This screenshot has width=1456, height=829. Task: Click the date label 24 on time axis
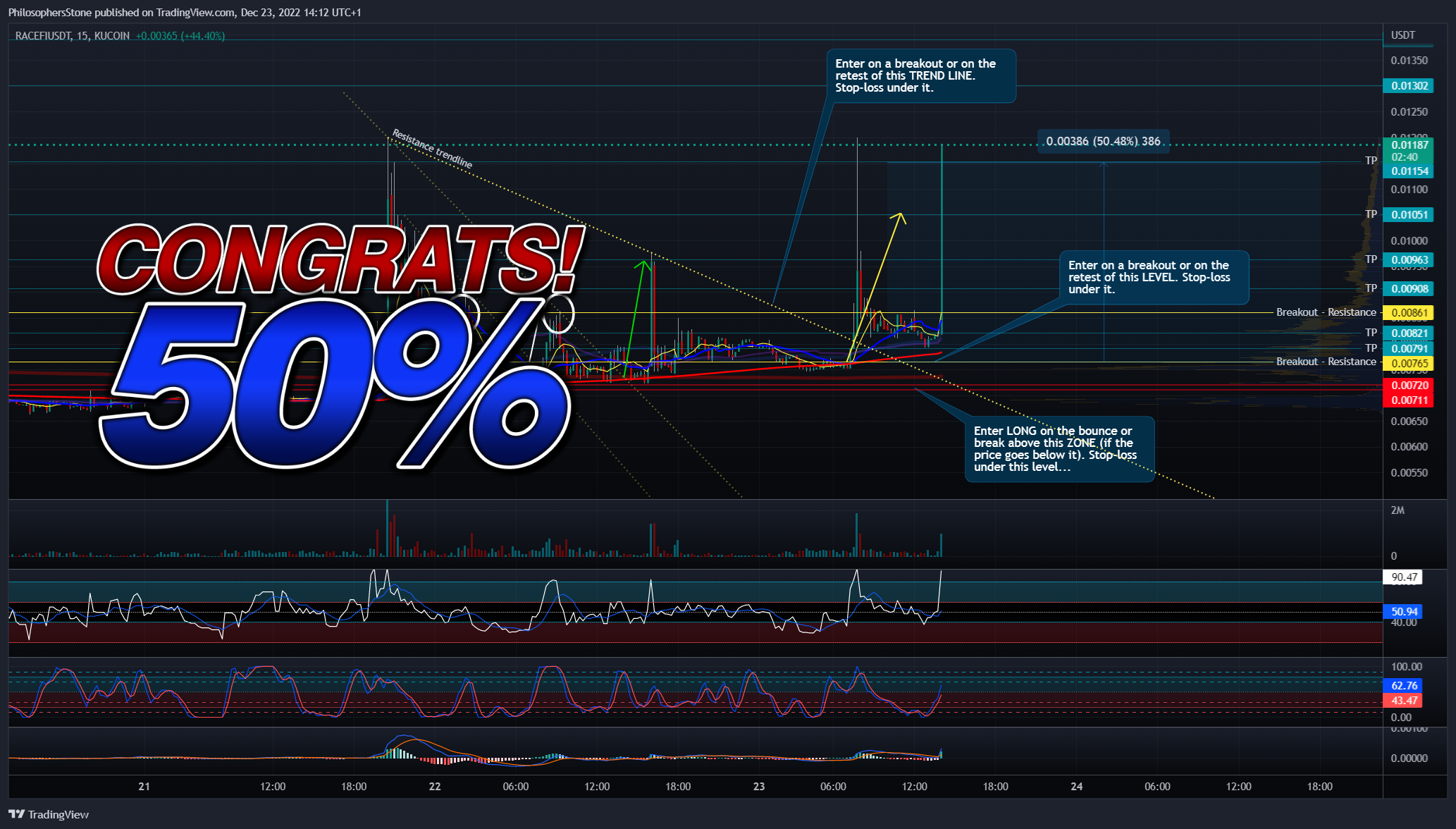(1077, 787)
